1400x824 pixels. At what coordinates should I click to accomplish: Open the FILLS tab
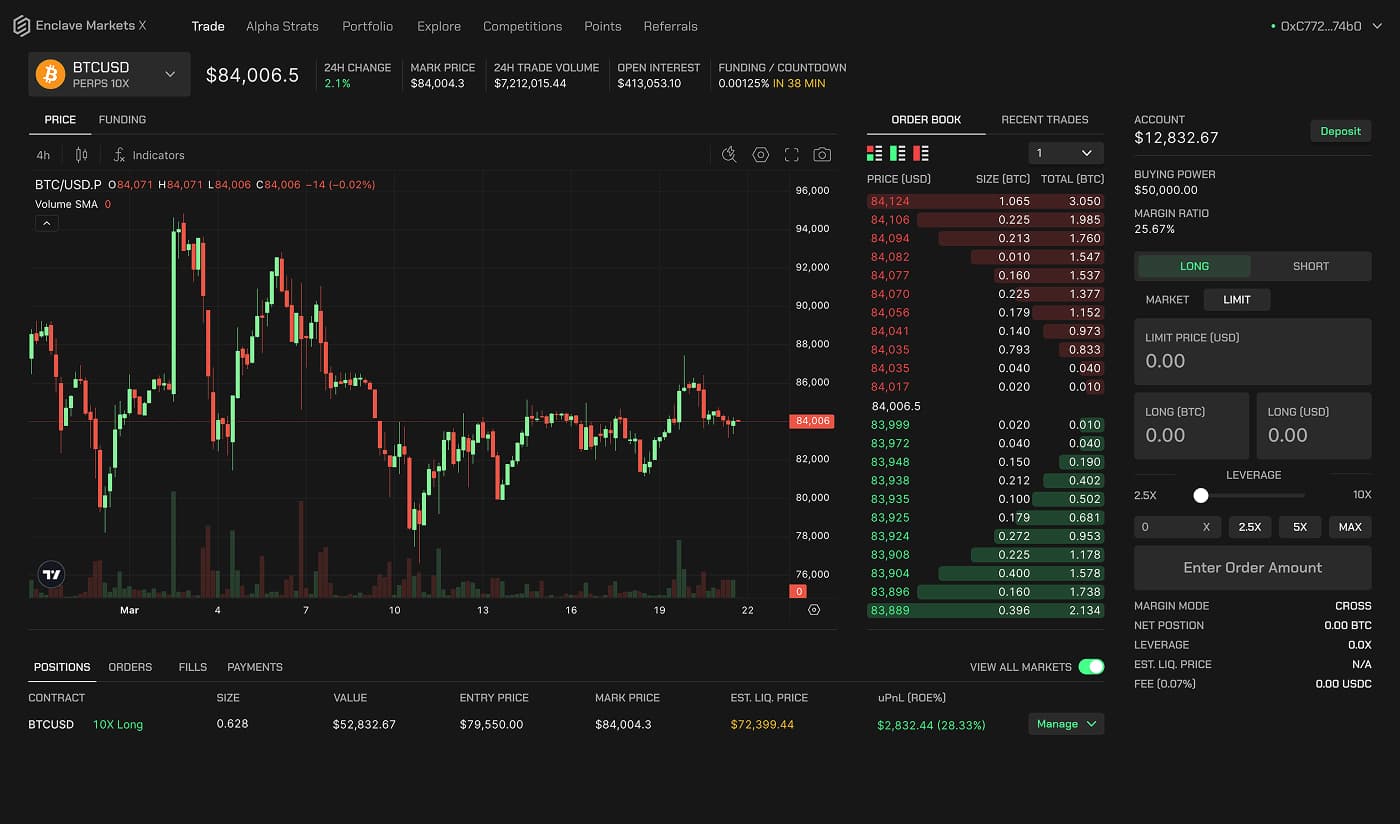click(x=192, y=667)
